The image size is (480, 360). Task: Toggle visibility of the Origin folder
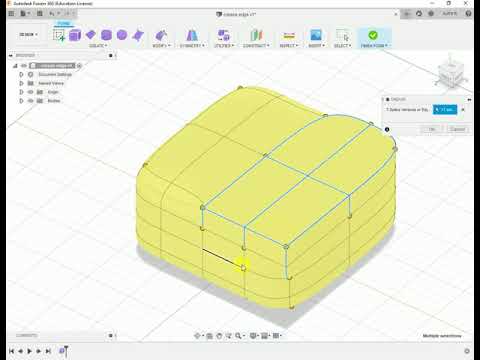31,92
